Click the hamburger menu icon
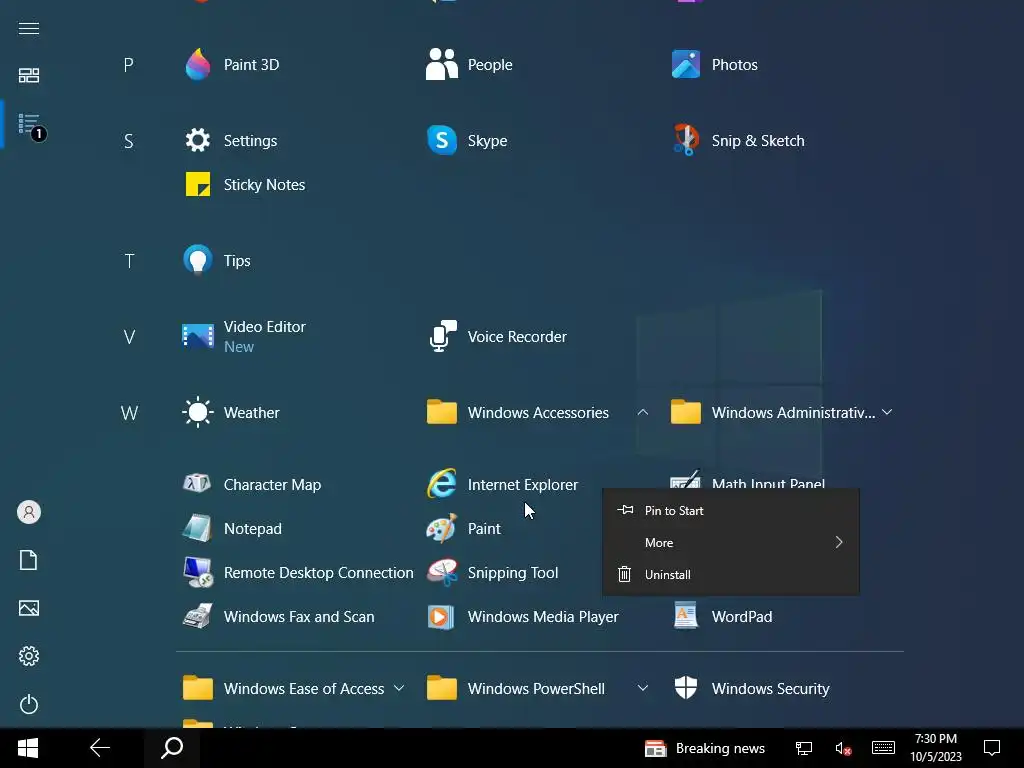1024x768 pixels. pos(29,28)
